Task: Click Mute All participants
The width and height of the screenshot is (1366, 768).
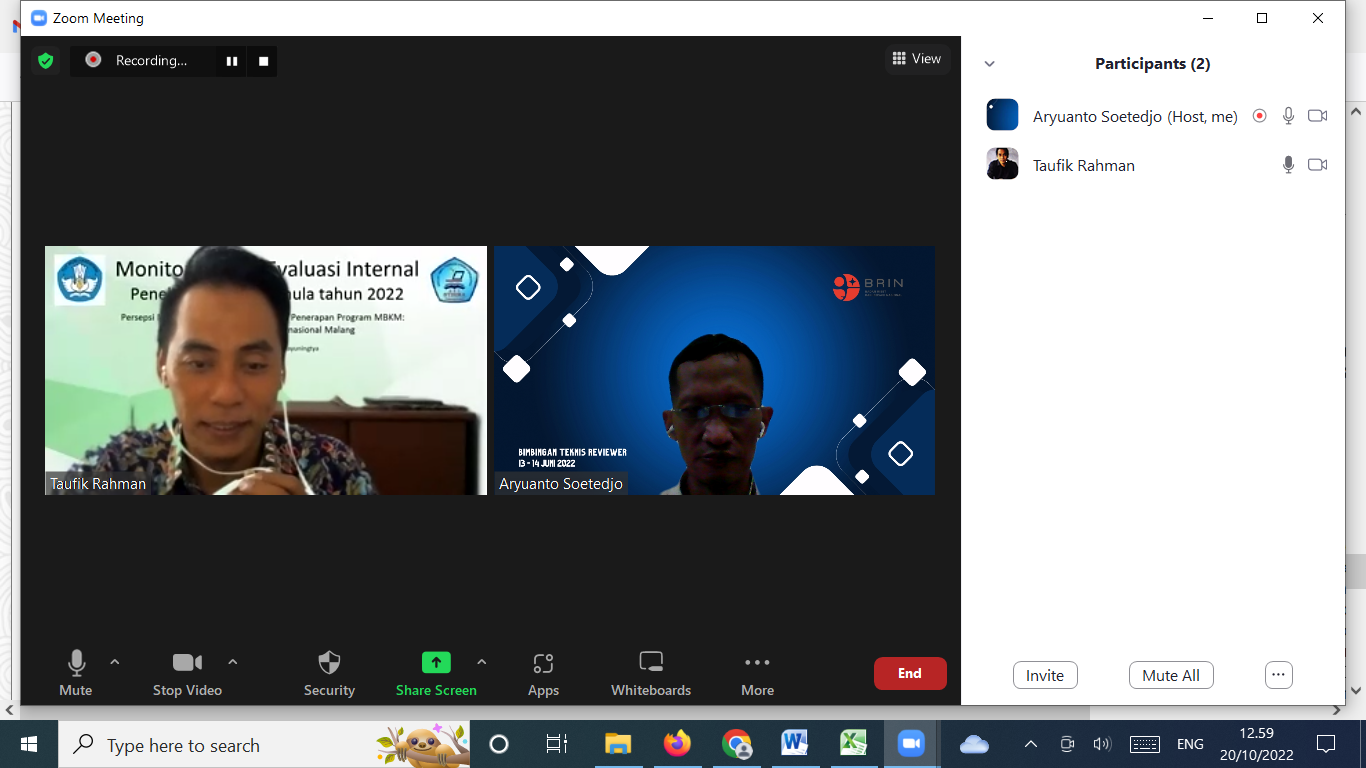Action: pyautogui.click(x=1171, y=675)
